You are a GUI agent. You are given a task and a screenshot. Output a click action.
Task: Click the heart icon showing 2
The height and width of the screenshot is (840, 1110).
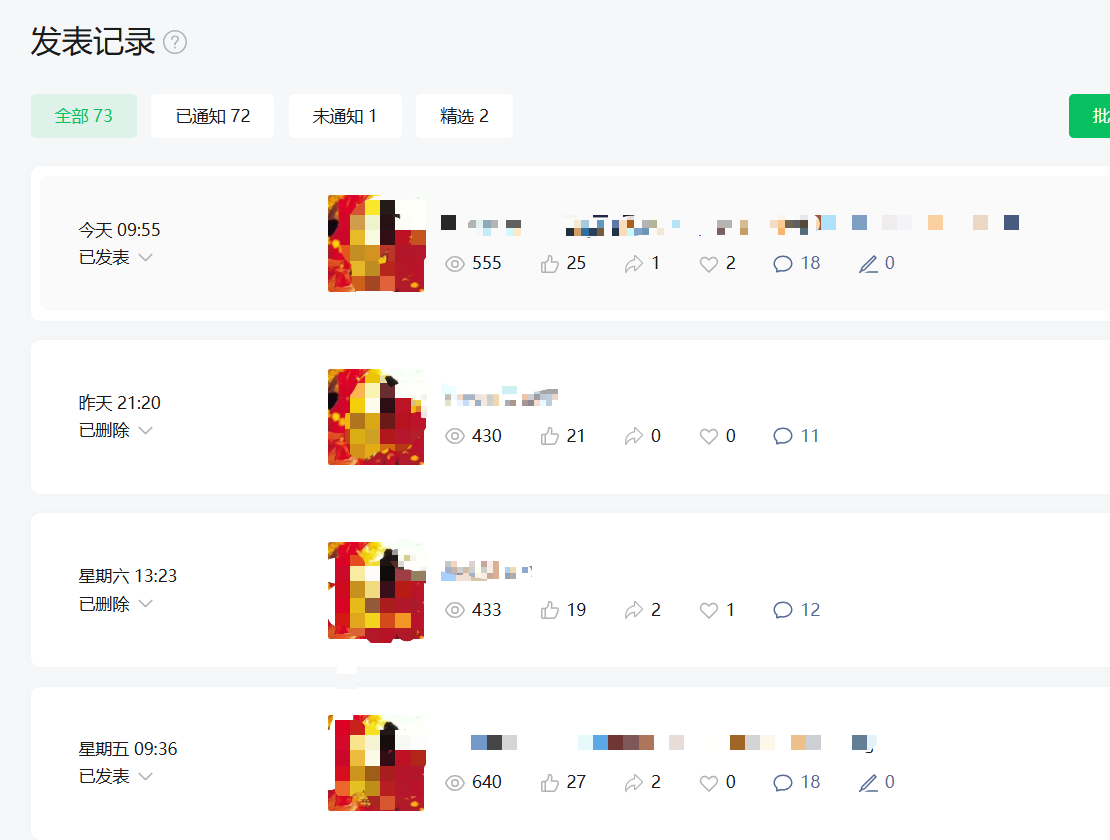(709, 264)
